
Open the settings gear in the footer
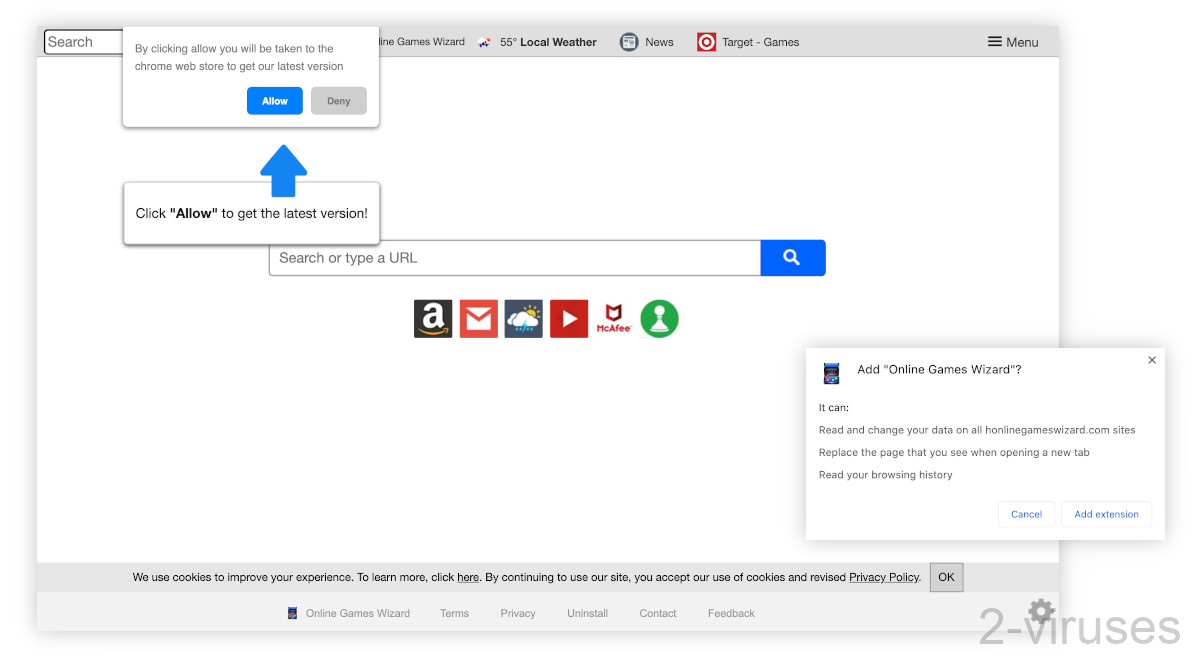[1040, 611]
